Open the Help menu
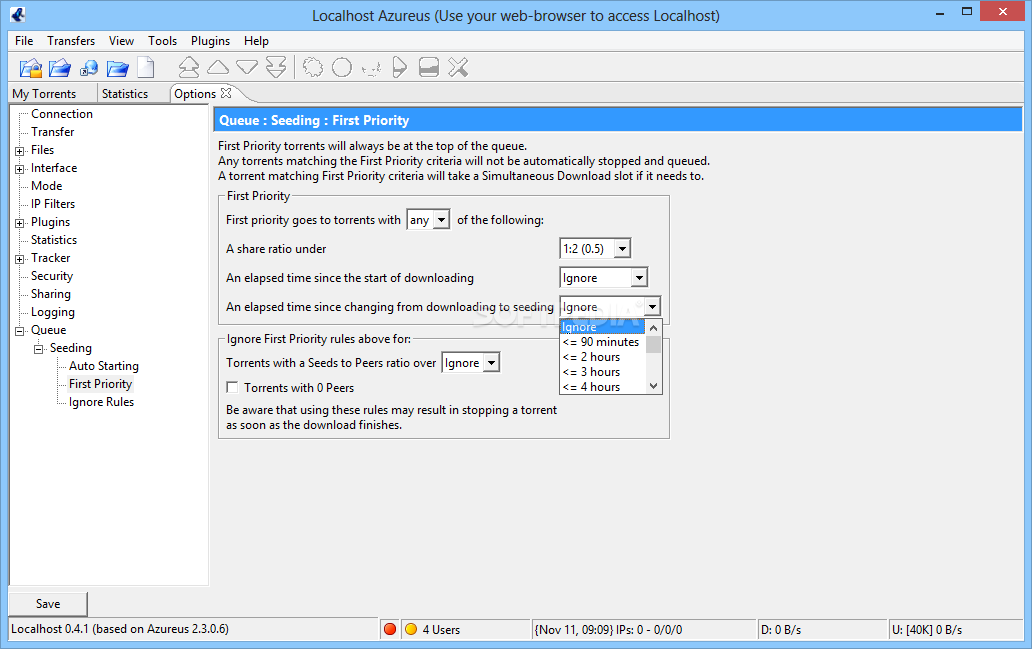 pos(256,41)
